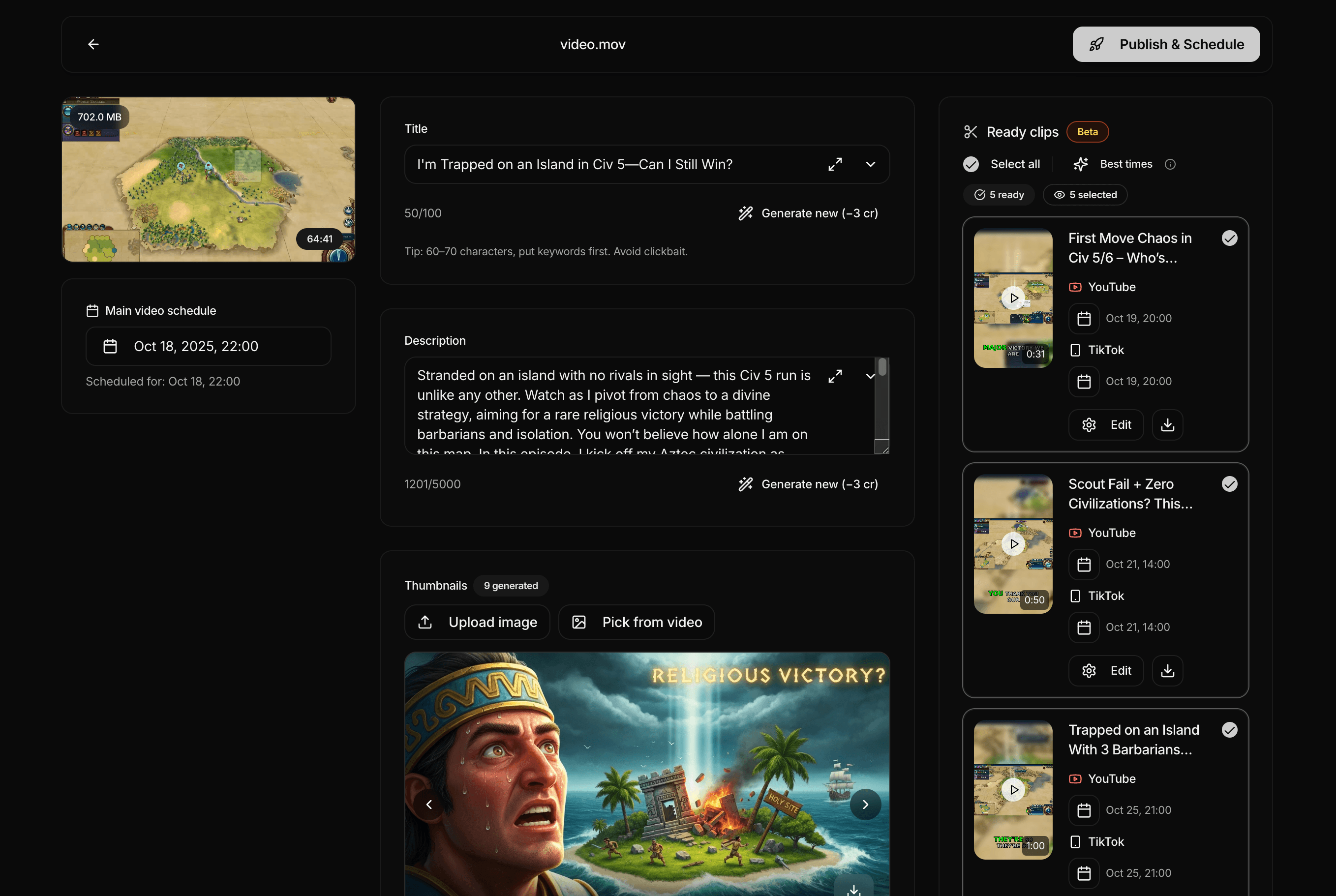The width and height of the screenshot is (1336, 896).
Task: Deselect the Scout Fail clip checkmark
Action: (1229, 484)
